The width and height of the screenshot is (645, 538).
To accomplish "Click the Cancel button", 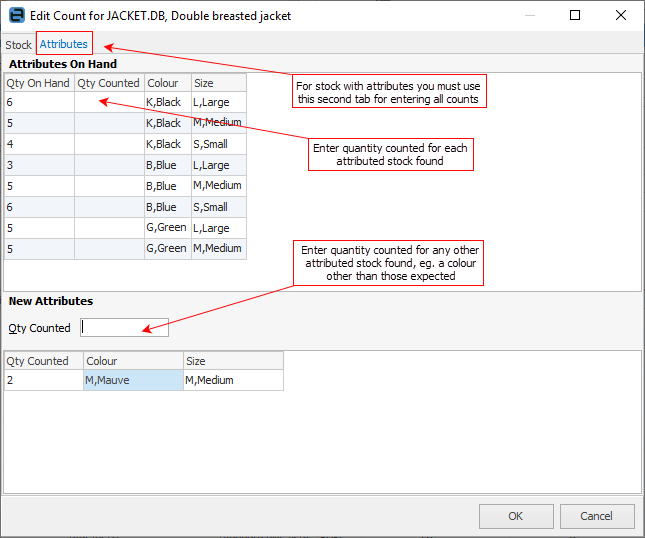I will click(x=597, y=516).
